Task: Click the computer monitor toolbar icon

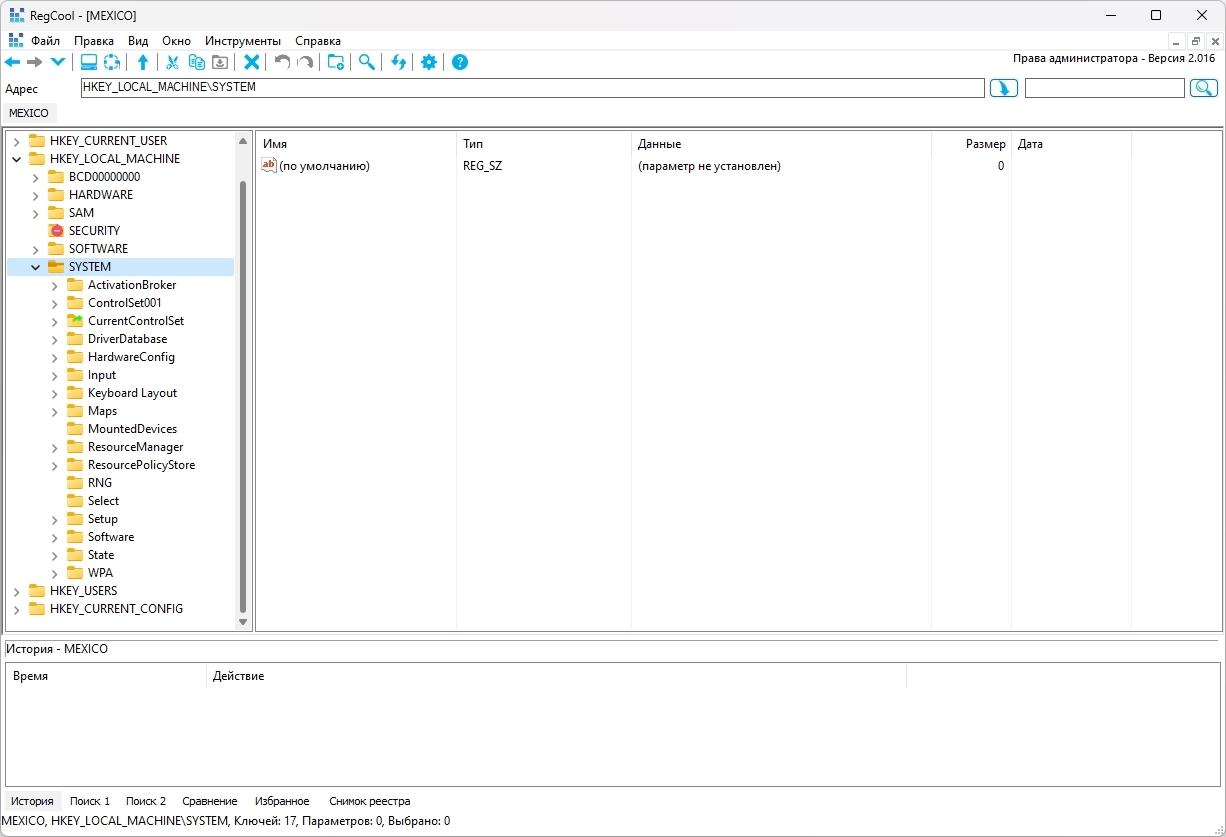Action: [89, 62]
